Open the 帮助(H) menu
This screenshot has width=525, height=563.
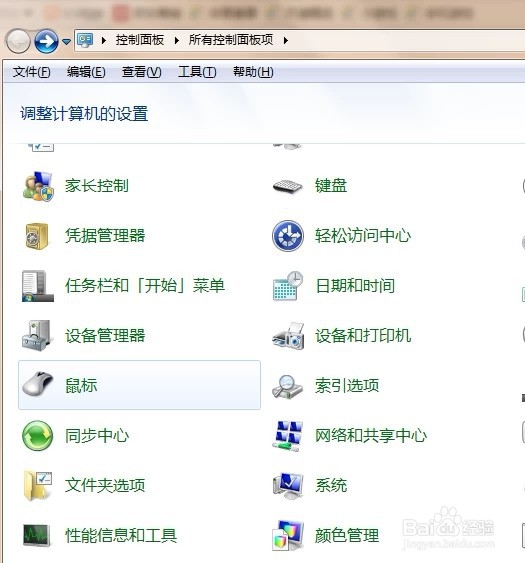pyautogui.click(x=254, y=72)
